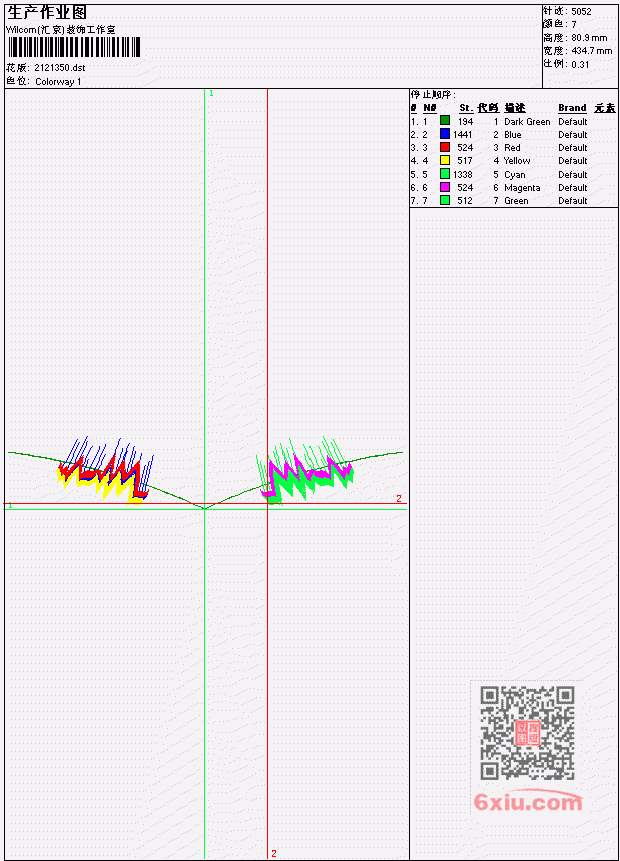The height and width of the screenshot is (861, 620).
Task: Select stitch count '1441' in Blue row
Action: point(462,135)
